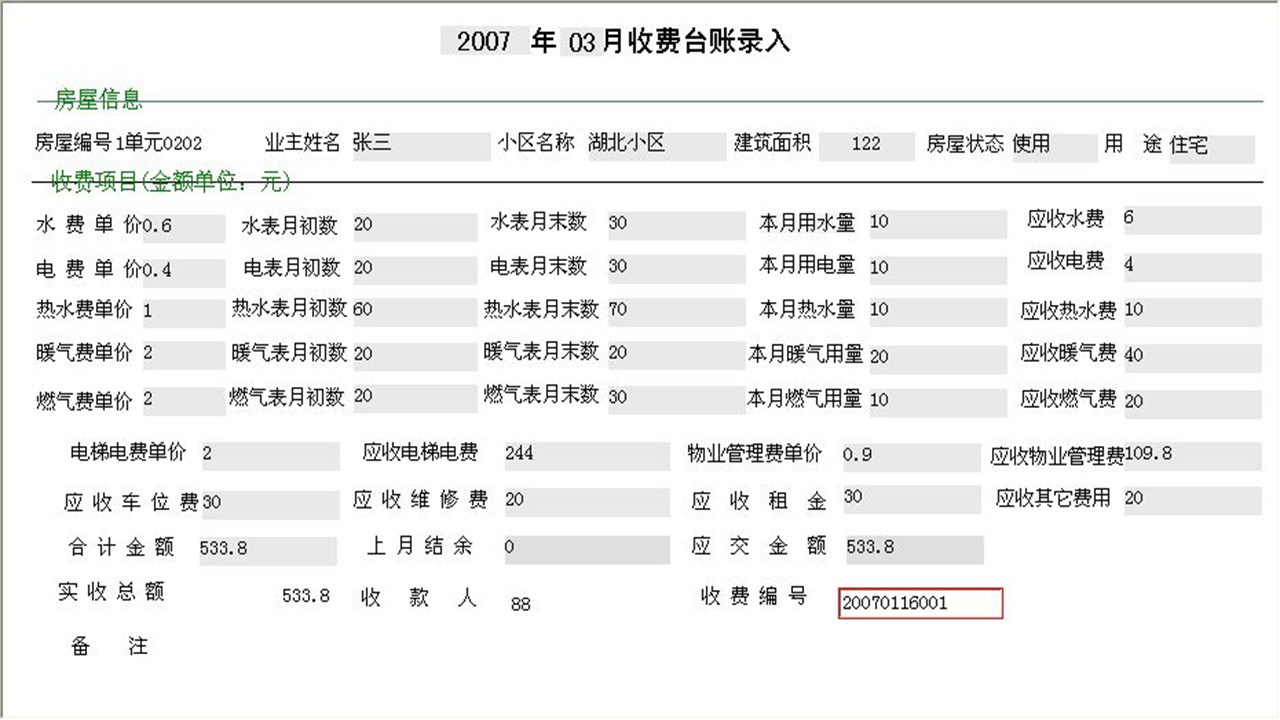Select the 小区名称 field showing 湖北小区

(655, 144)
